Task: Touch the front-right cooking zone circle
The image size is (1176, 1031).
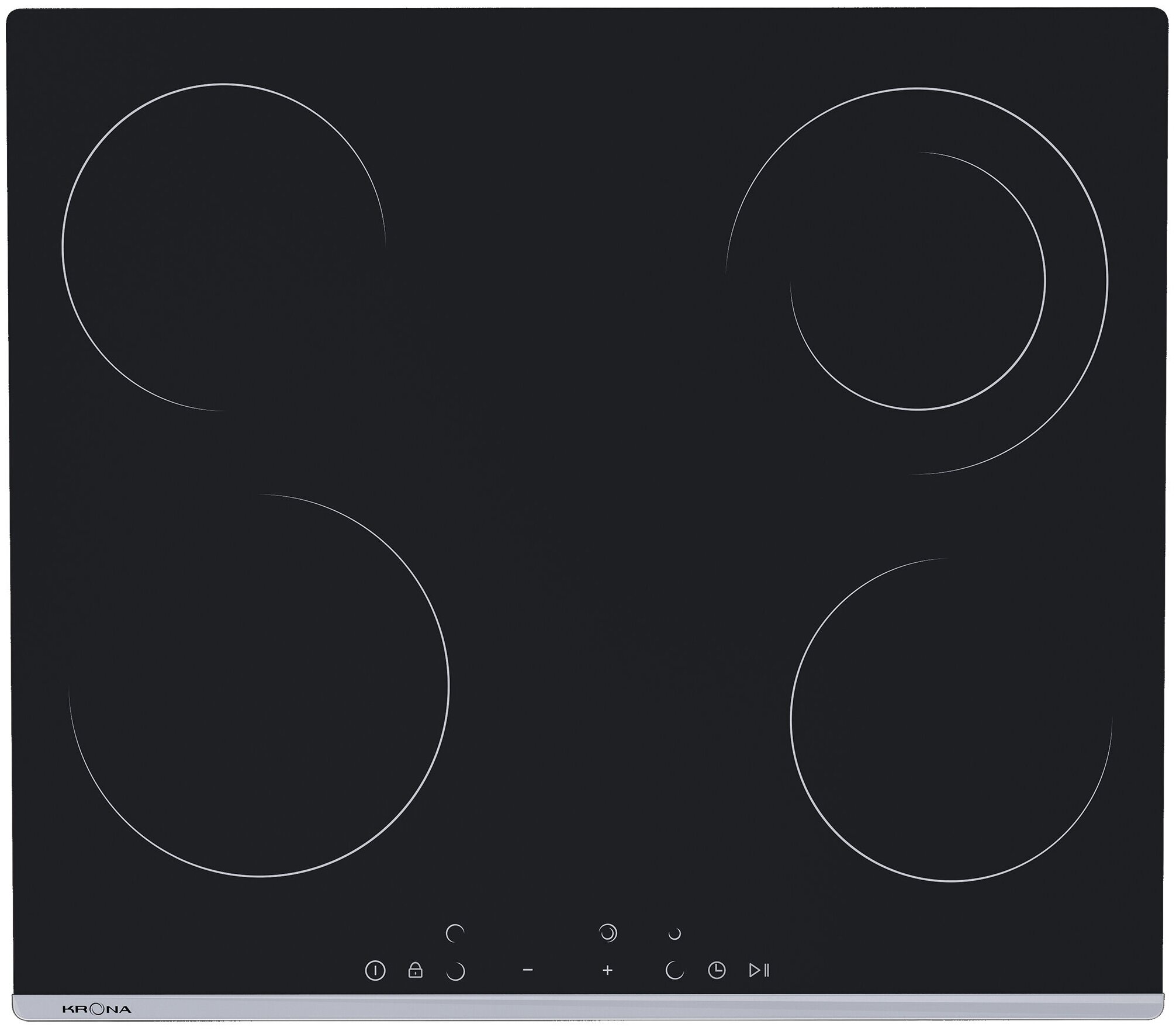Action: tap(951, 719)
